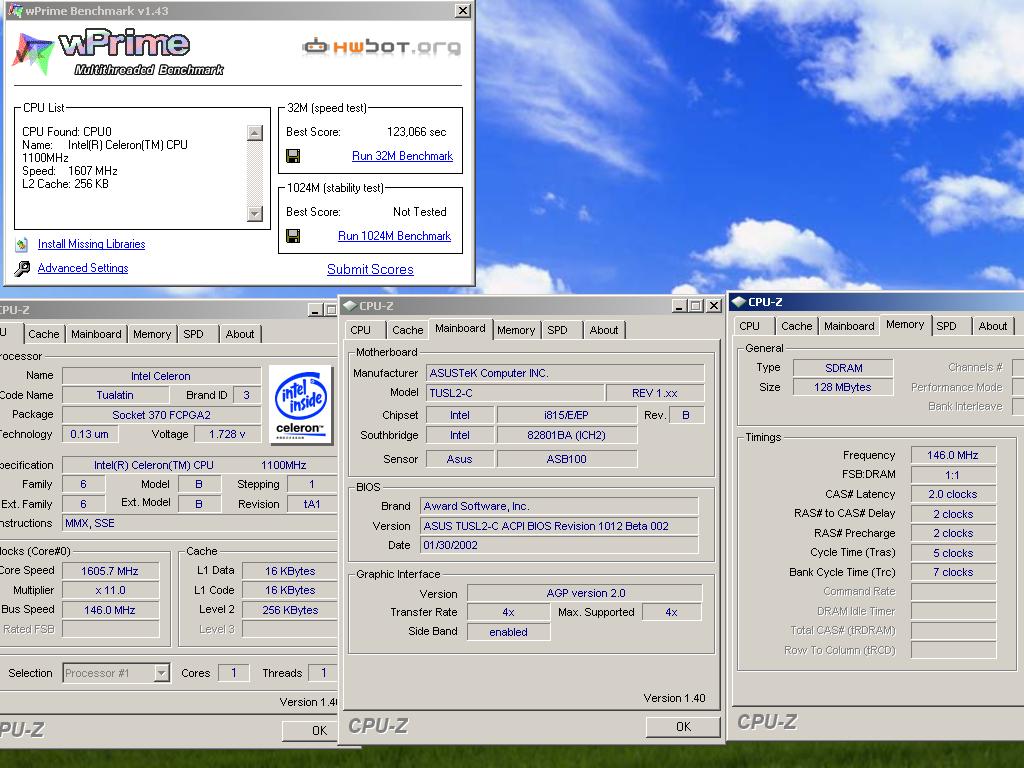Click the wPrime logo icon

pos(32,52)
